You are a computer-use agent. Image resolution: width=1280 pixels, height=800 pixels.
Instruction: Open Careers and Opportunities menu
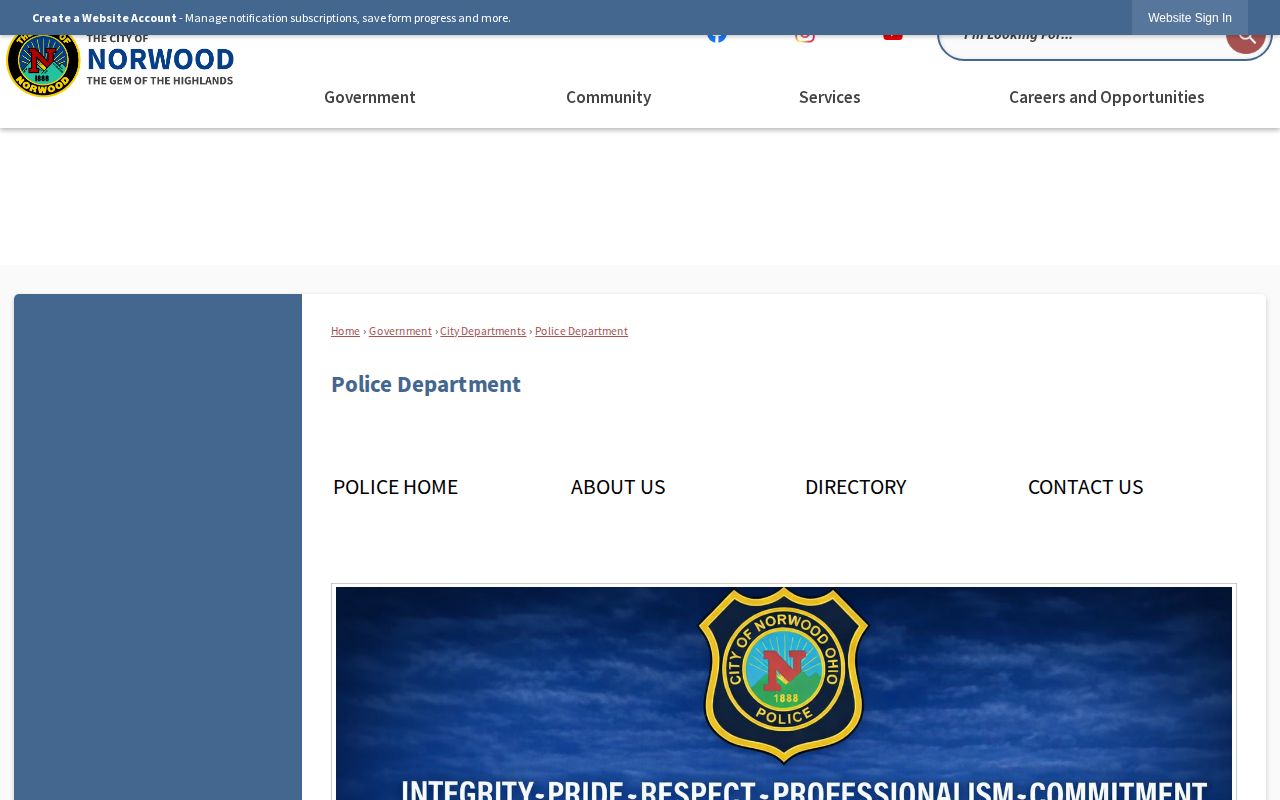point(1106,97)
